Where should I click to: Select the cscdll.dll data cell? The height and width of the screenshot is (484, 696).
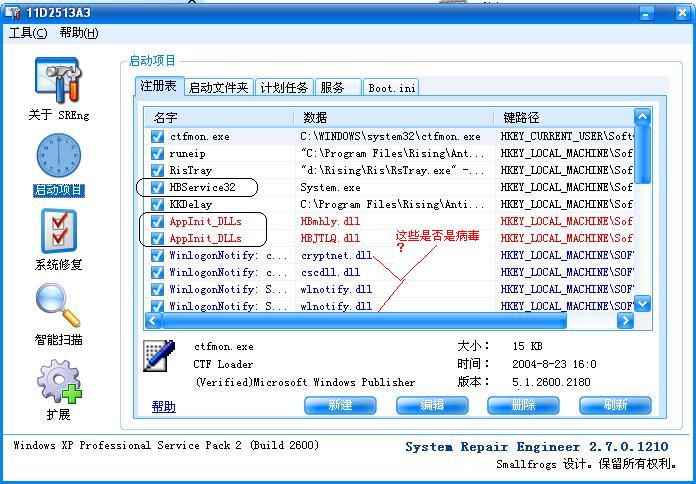point(330,272)
